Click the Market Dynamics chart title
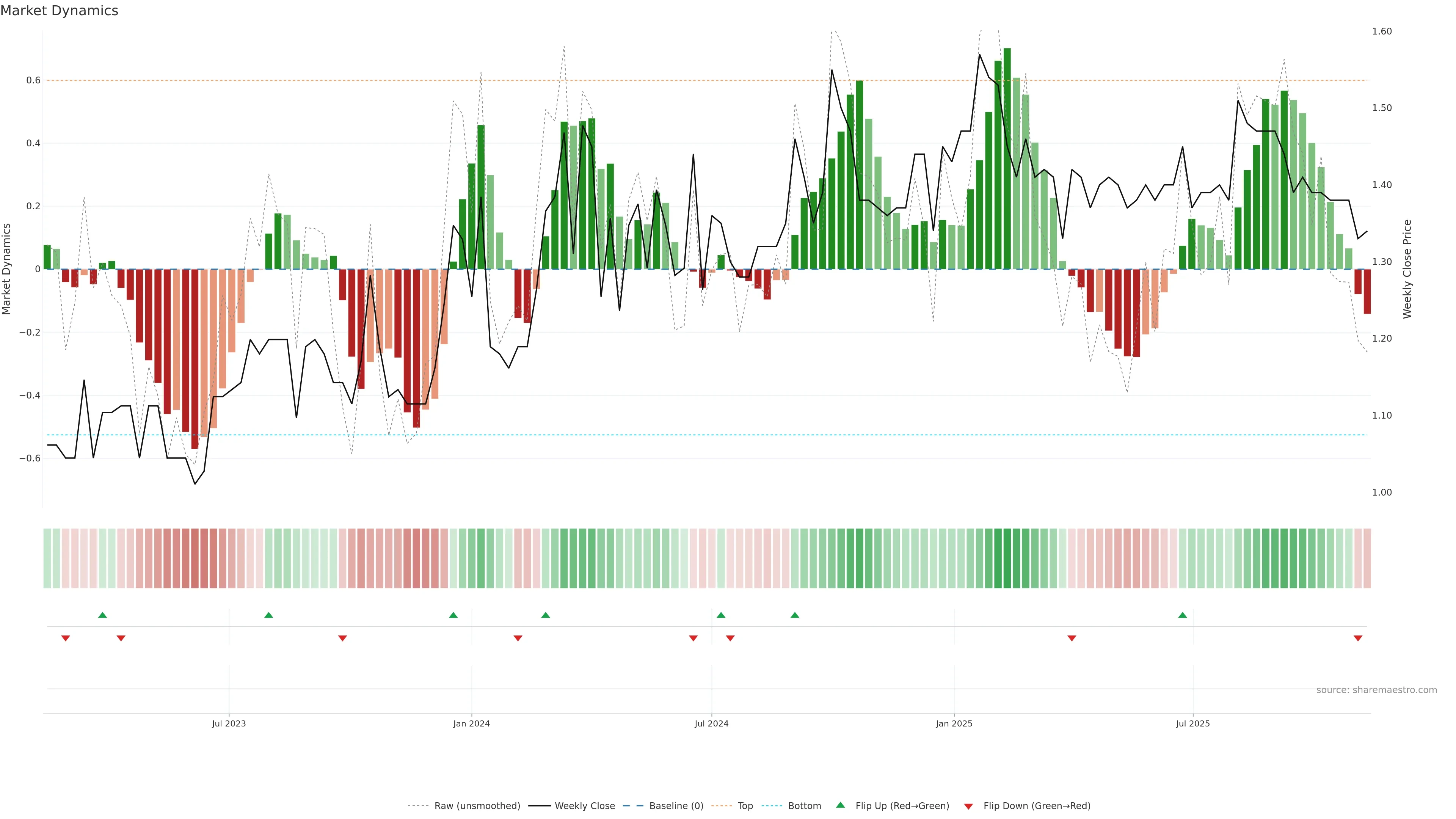Viewport: 1456px width, 819px height. 60,11
